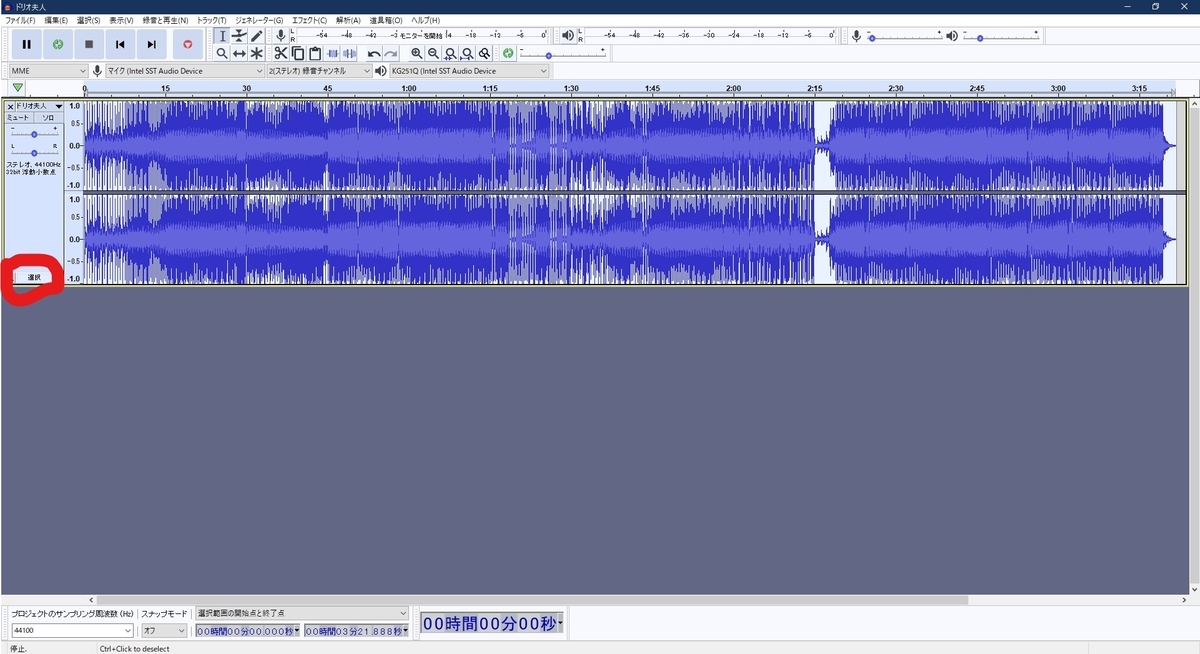Click the horizontal scrollbar under the tracks
Viewport: 1200px width, 654px height.
coord(530,600)
